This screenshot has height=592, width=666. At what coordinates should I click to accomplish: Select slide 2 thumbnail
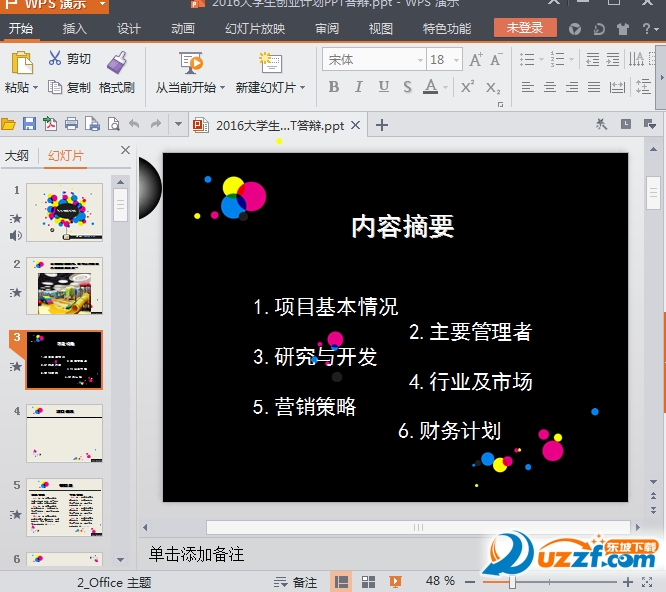click(x=65, y=286)
